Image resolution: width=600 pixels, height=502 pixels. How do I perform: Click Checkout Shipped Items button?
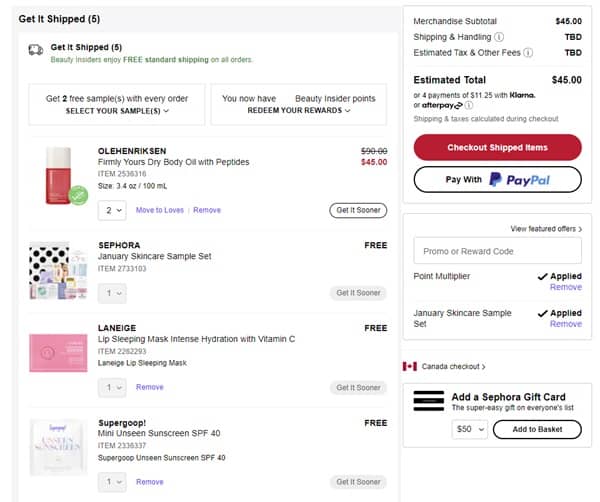[497, 147]
